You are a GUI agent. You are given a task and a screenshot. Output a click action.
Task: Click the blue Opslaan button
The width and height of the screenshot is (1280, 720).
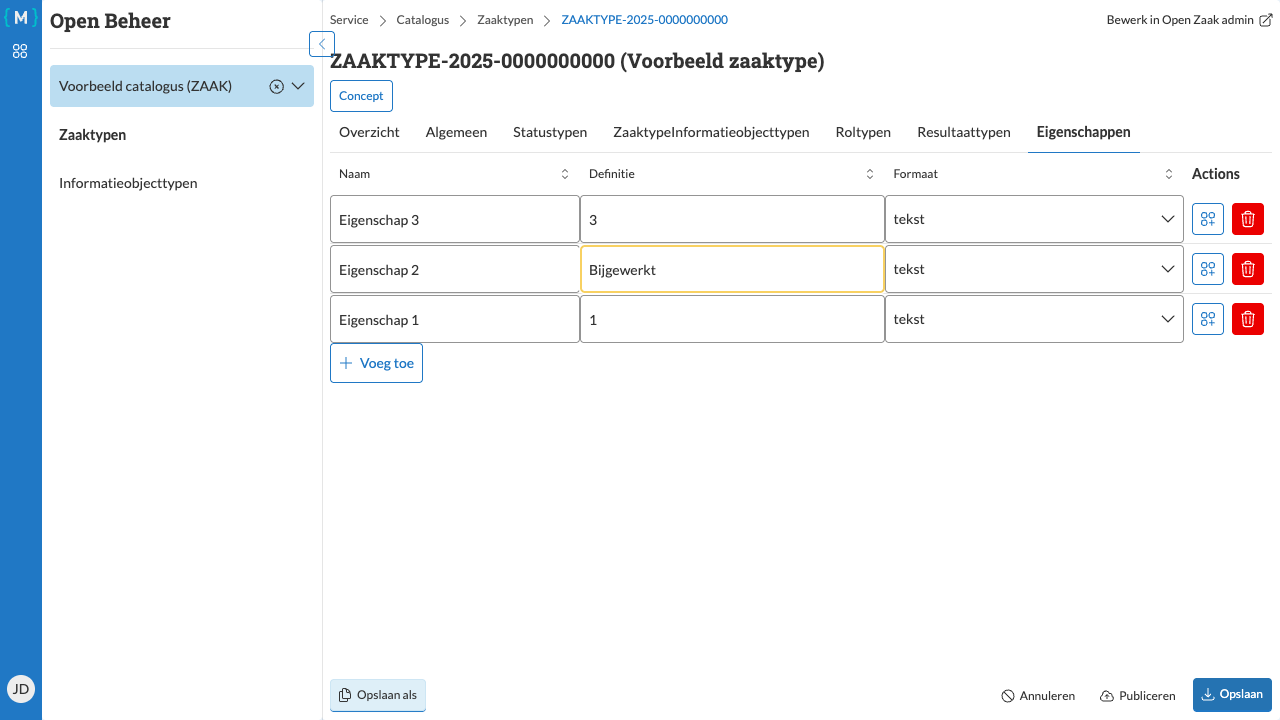pos(1232,694)
